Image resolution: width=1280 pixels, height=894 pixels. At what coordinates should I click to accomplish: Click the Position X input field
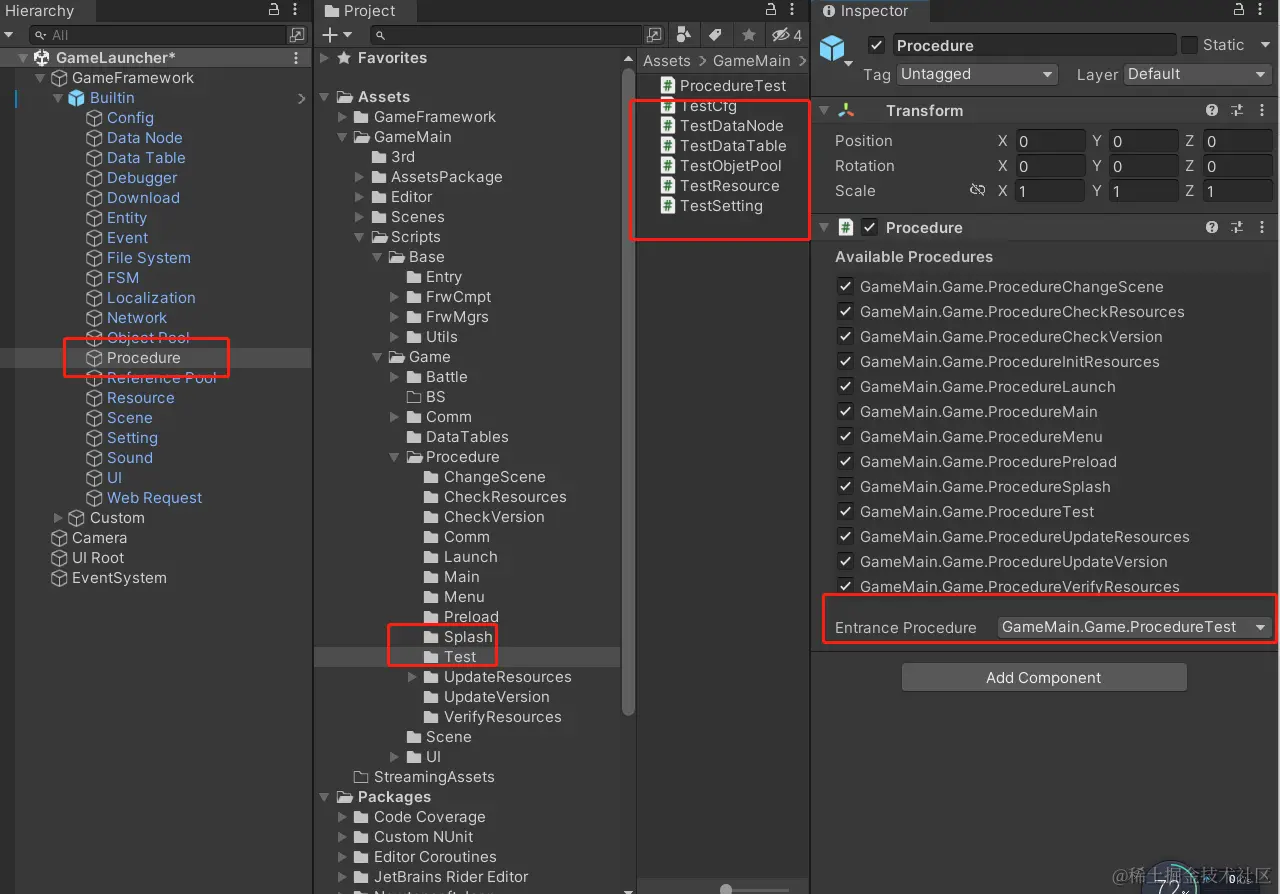pyautogui.click(x=1050, y=141)
